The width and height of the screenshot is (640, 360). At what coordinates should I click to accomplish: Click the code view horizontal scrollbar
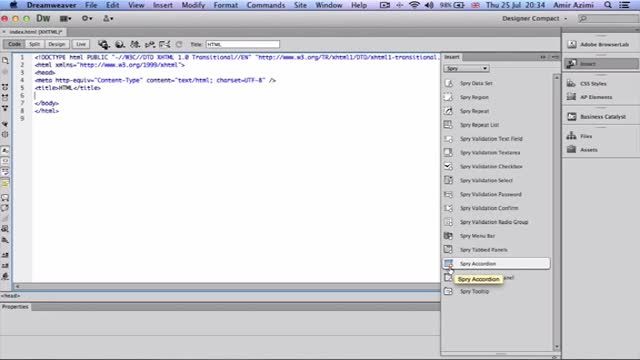coord(227,287)
